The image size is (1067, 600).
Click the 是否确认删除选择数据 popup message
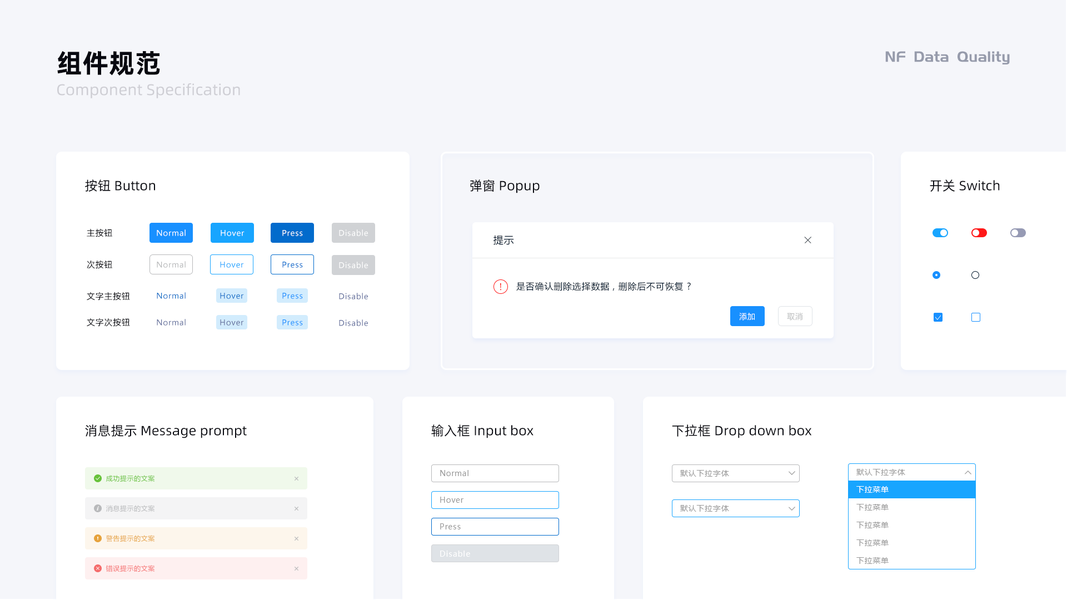[x=603, y=286]
